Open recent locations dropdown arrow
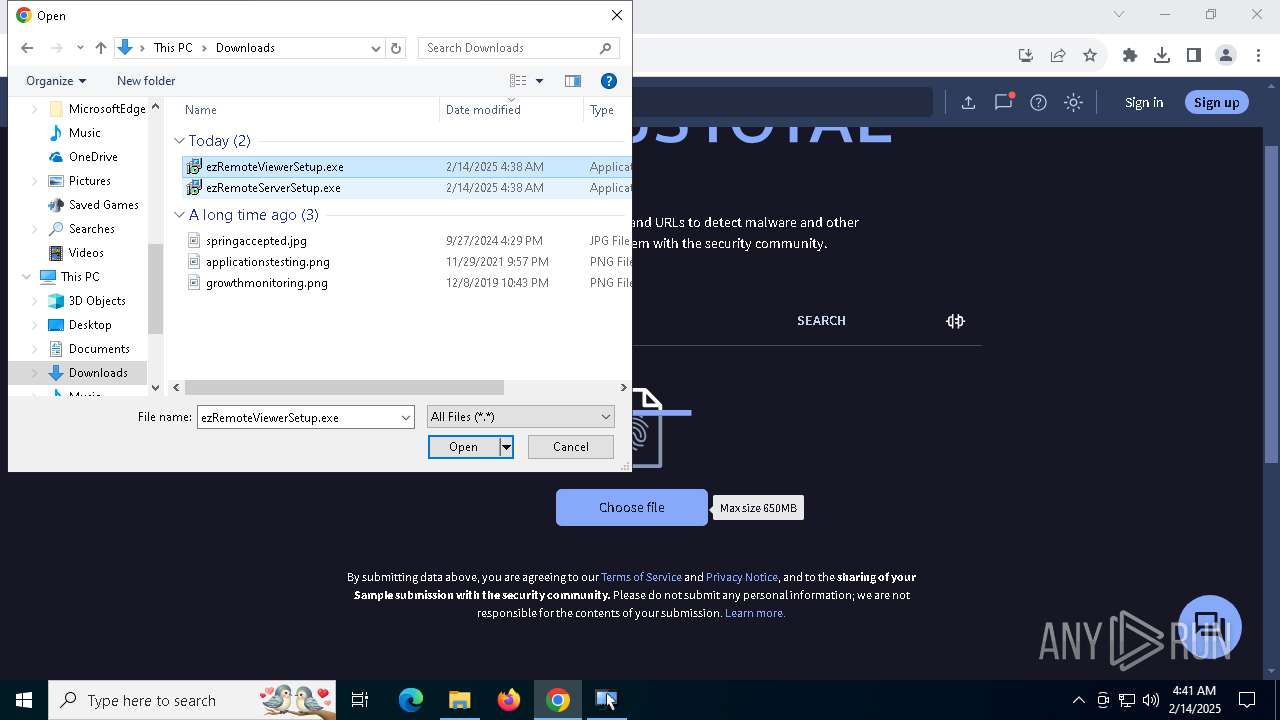 [80, 48]
